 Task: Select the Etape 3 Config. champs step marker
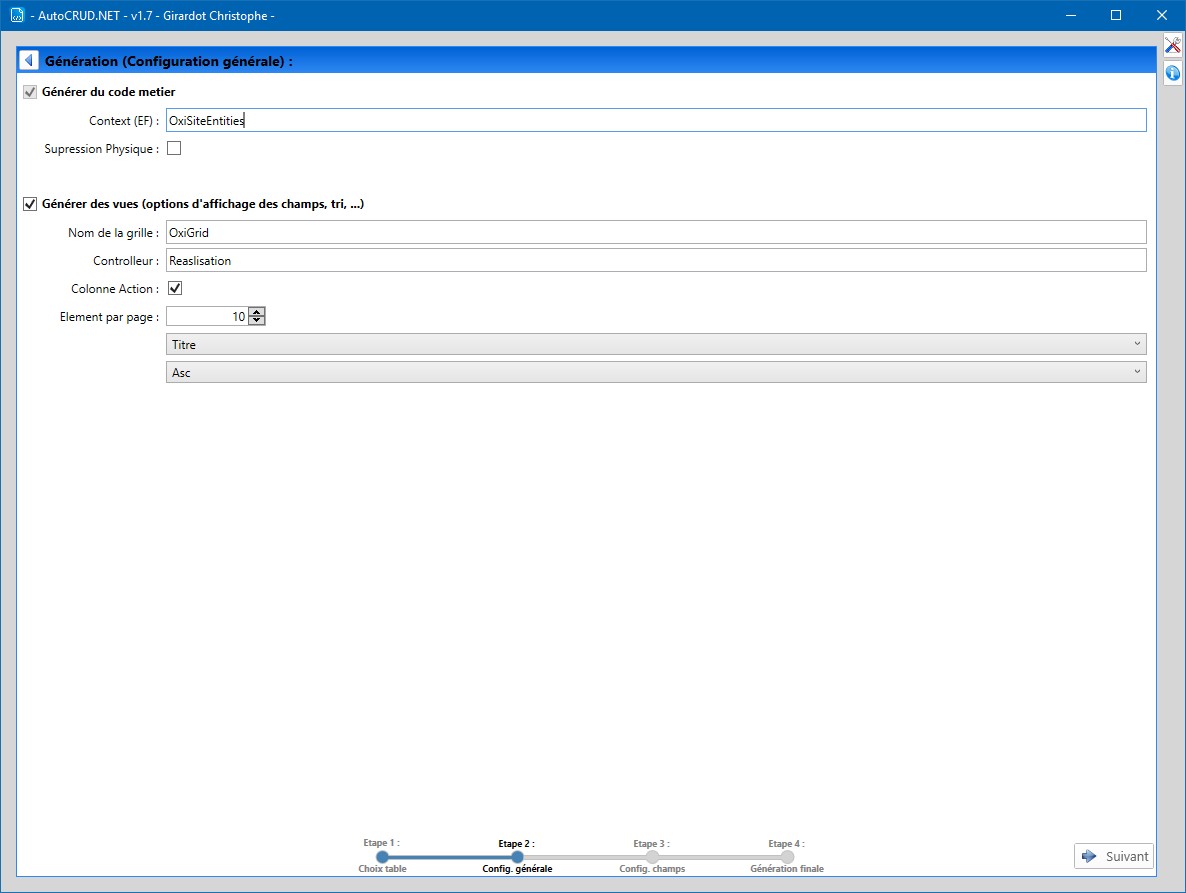[652, 857]
